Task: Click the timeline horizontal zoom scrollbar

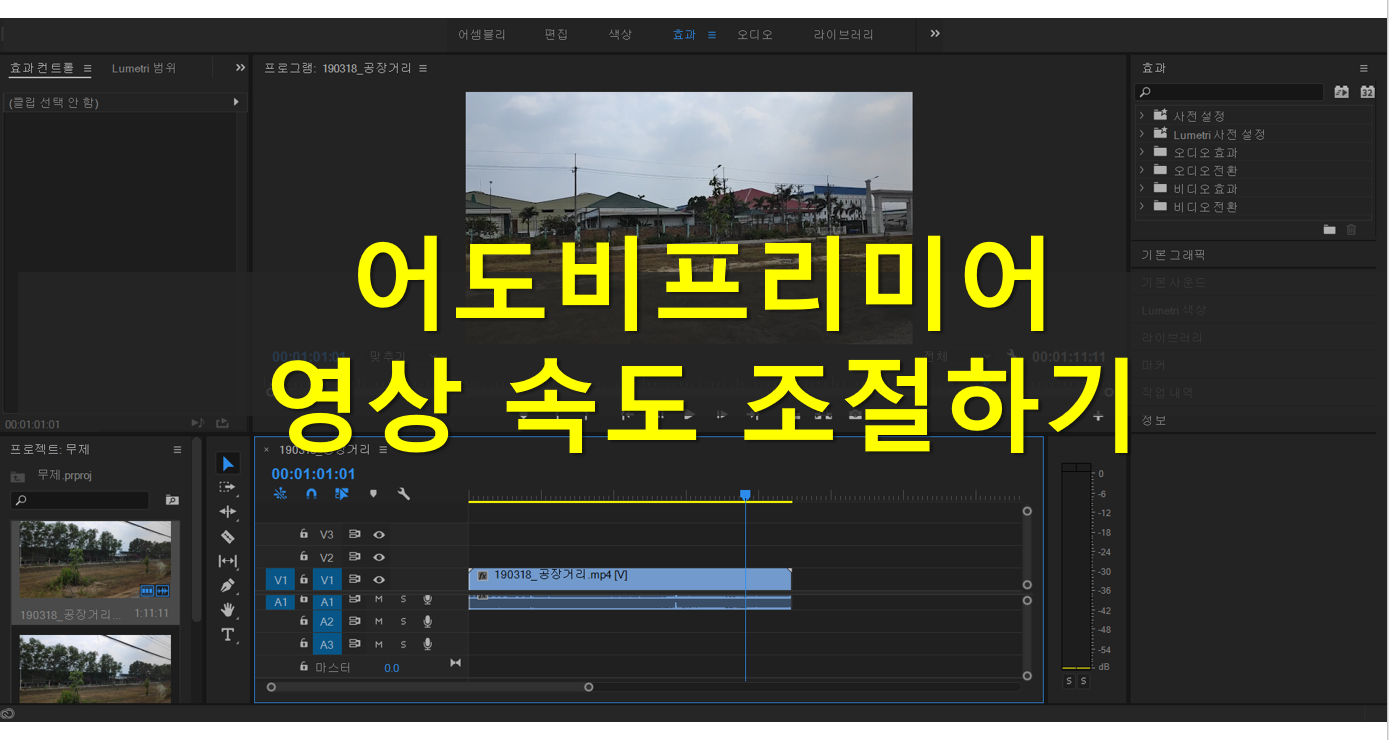Action: 430,687
